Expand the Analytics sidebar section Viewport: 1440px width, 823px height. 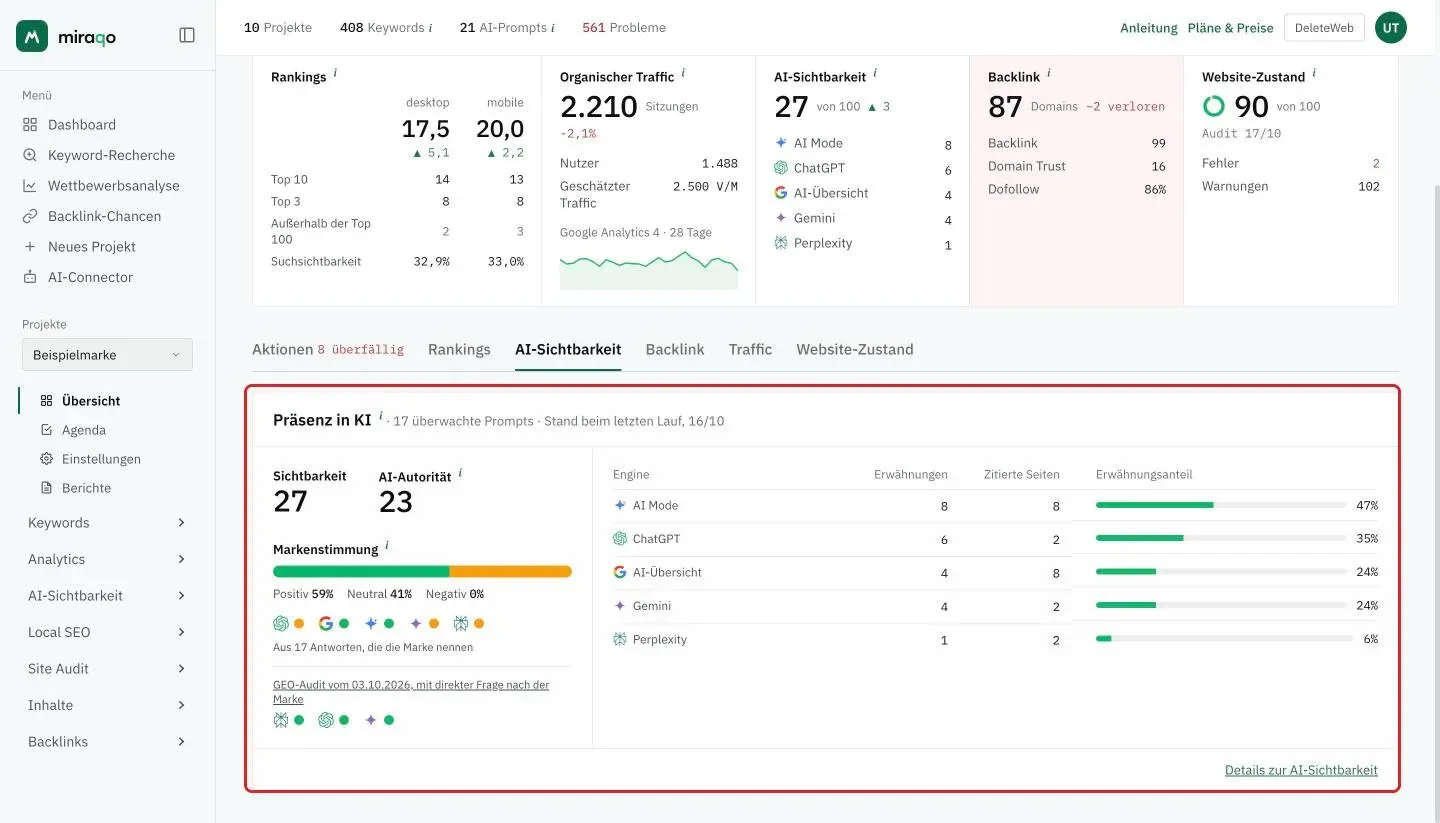pyautogui.click(x=107, y=559)
